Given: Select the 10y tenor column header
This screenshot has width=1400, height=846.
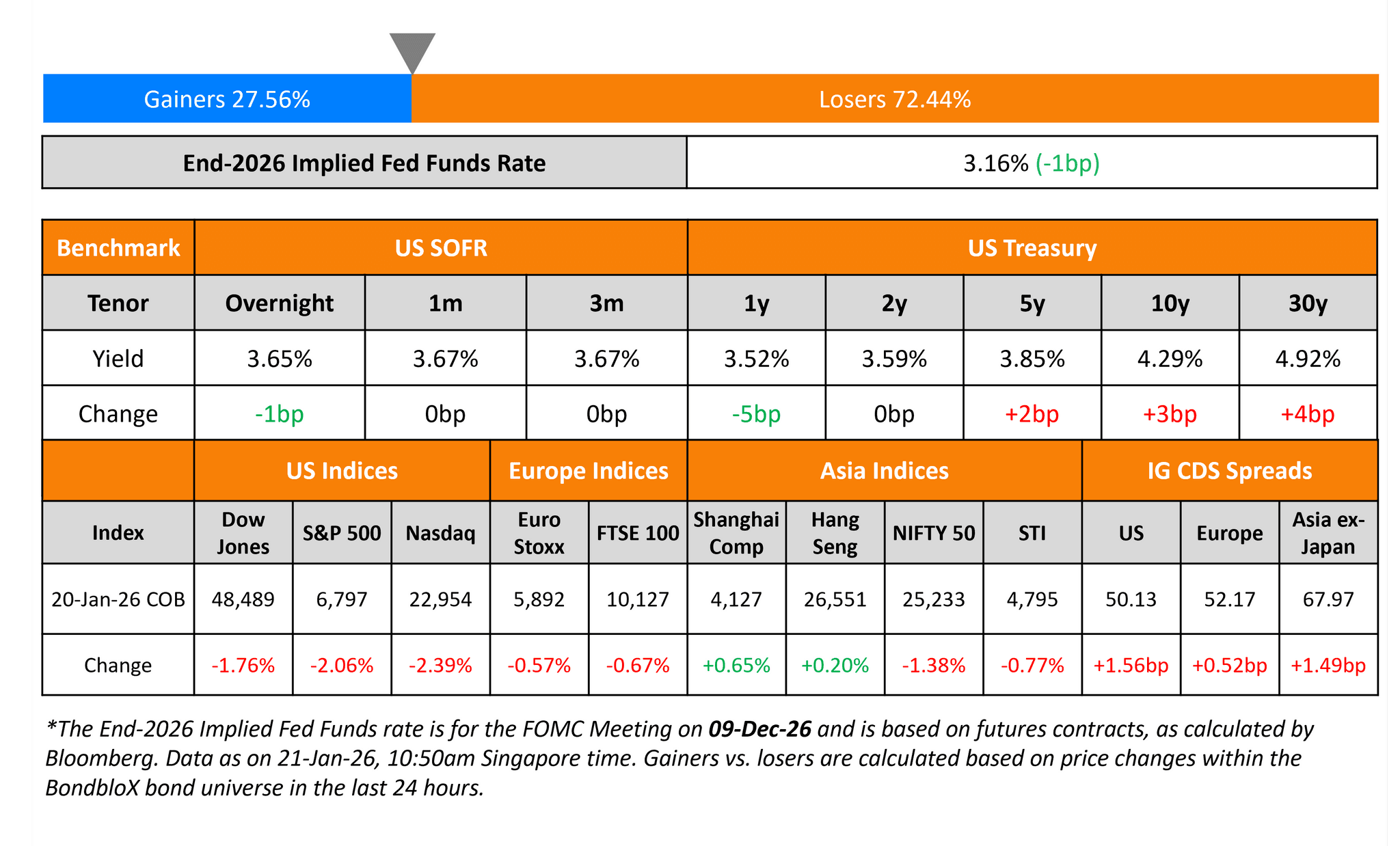Looking at the screenshot, I should click(1170, 303).
